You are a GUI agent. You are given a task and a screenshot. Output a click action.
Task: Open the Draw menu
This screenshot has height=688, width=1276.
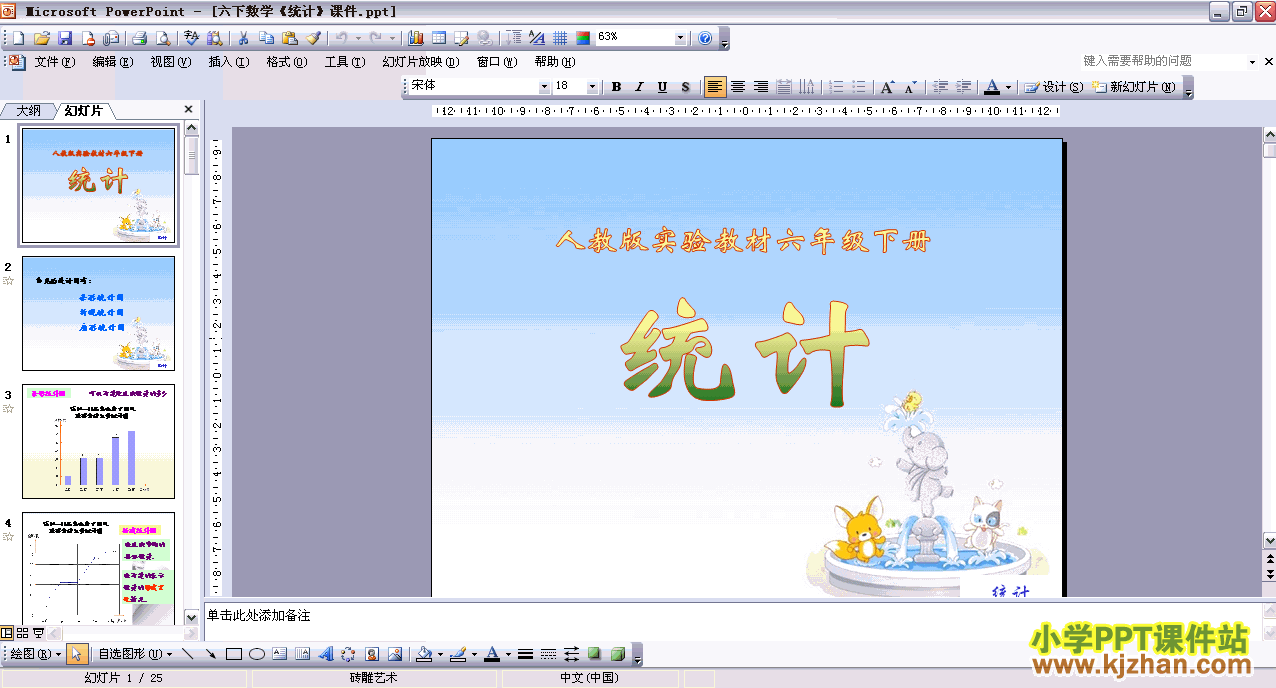[34, 654]
